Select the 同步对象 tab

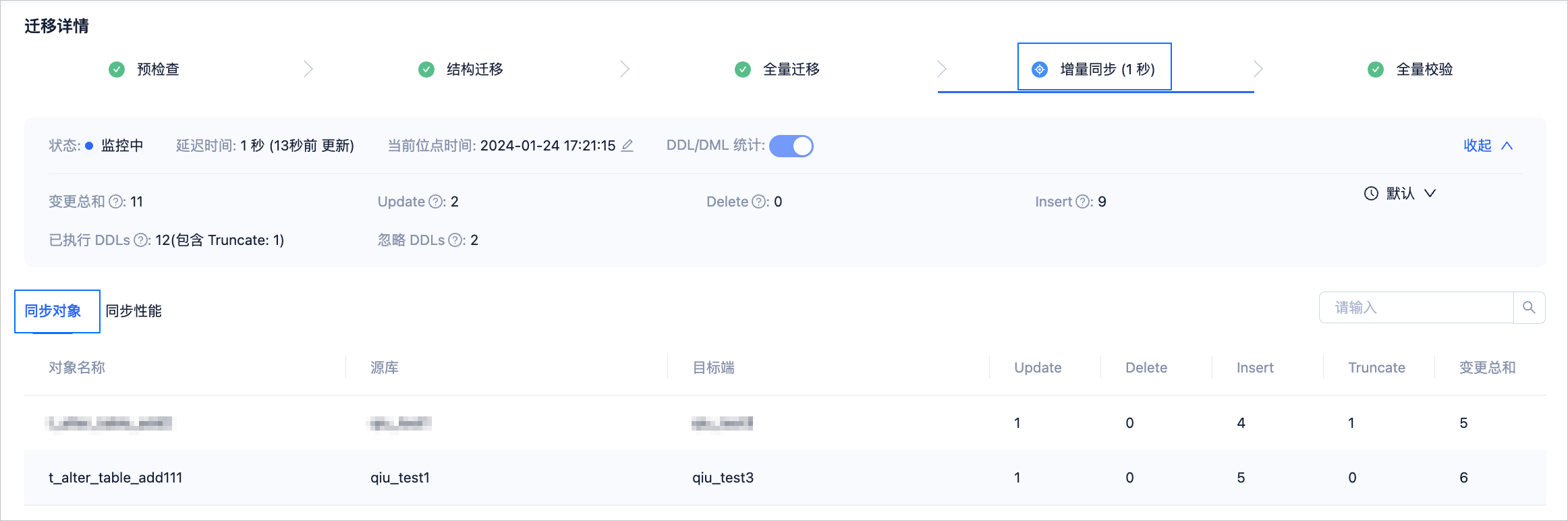pyautogui.click(x=53, y=311)
